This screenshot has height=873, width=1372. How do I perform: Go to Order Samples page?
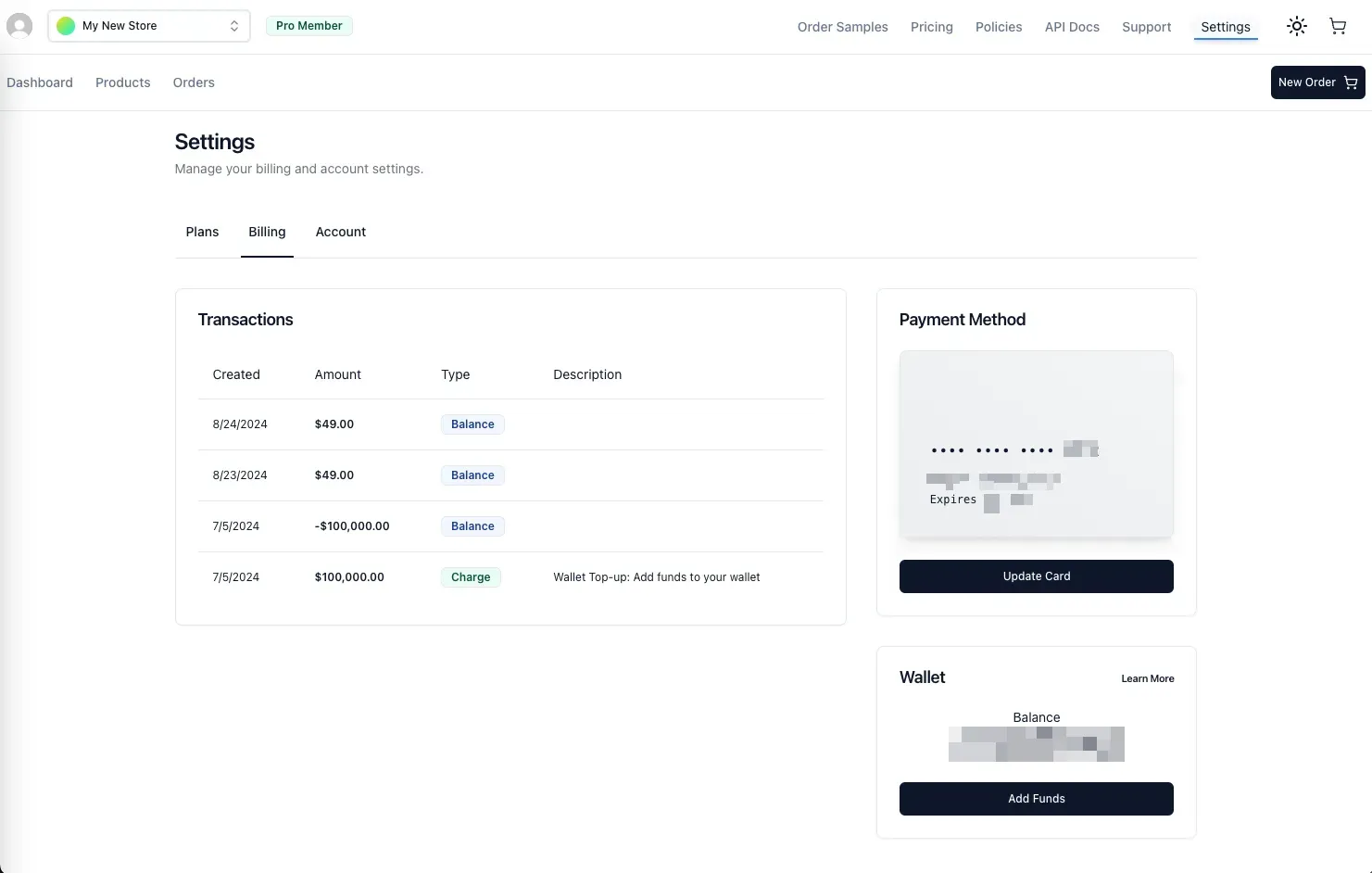[x=842, y=27]
